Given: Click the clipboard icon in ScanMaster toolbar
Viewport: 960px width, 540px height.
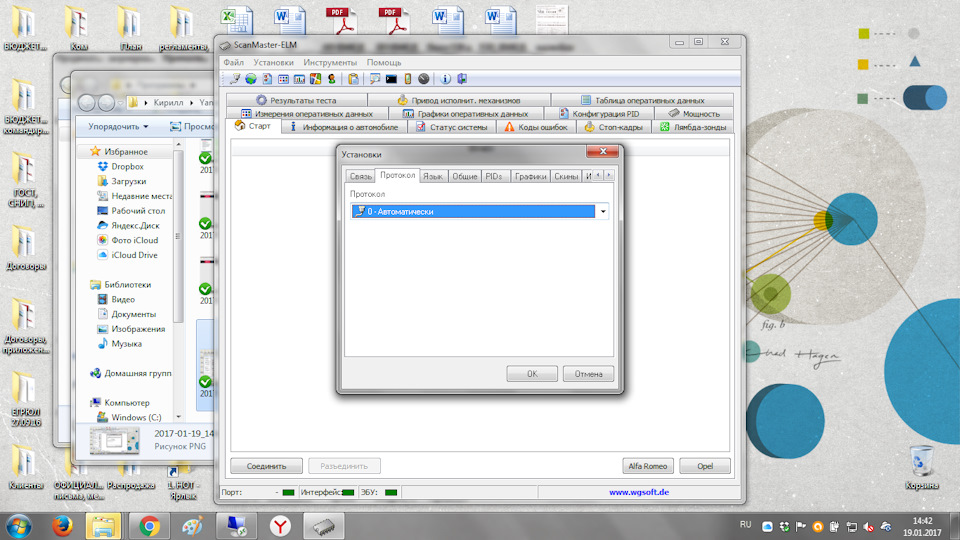Looking at the screenshot, I should [353, 79].
